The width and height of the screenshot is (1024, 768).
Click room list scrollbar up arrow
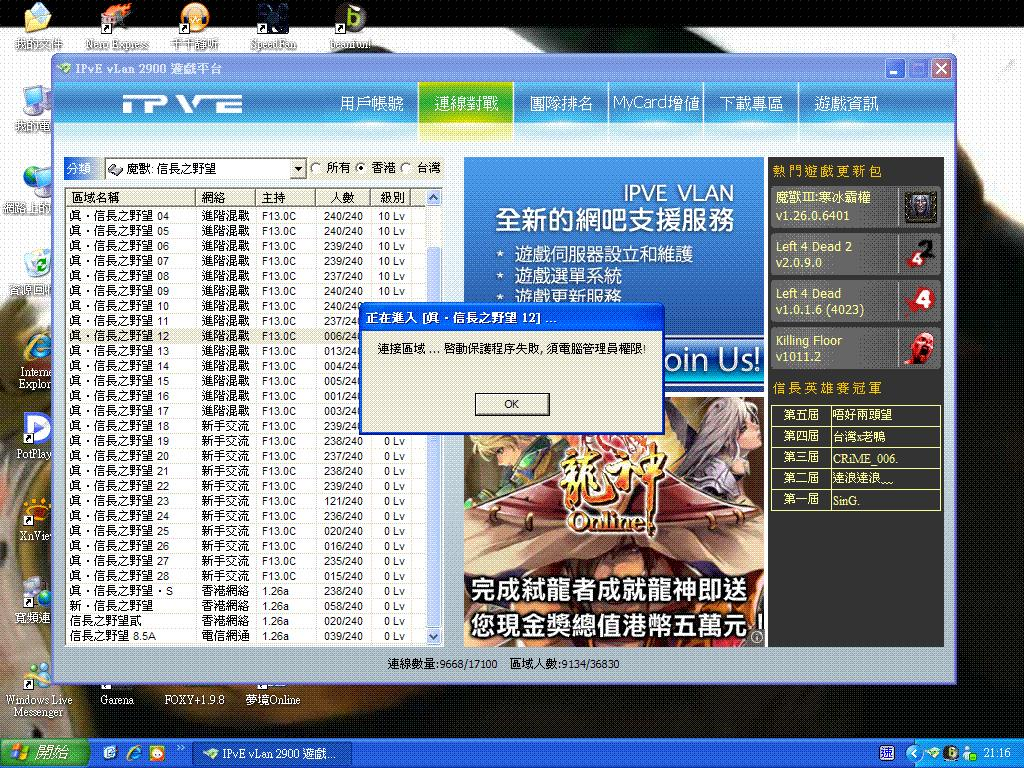[433, 197]
